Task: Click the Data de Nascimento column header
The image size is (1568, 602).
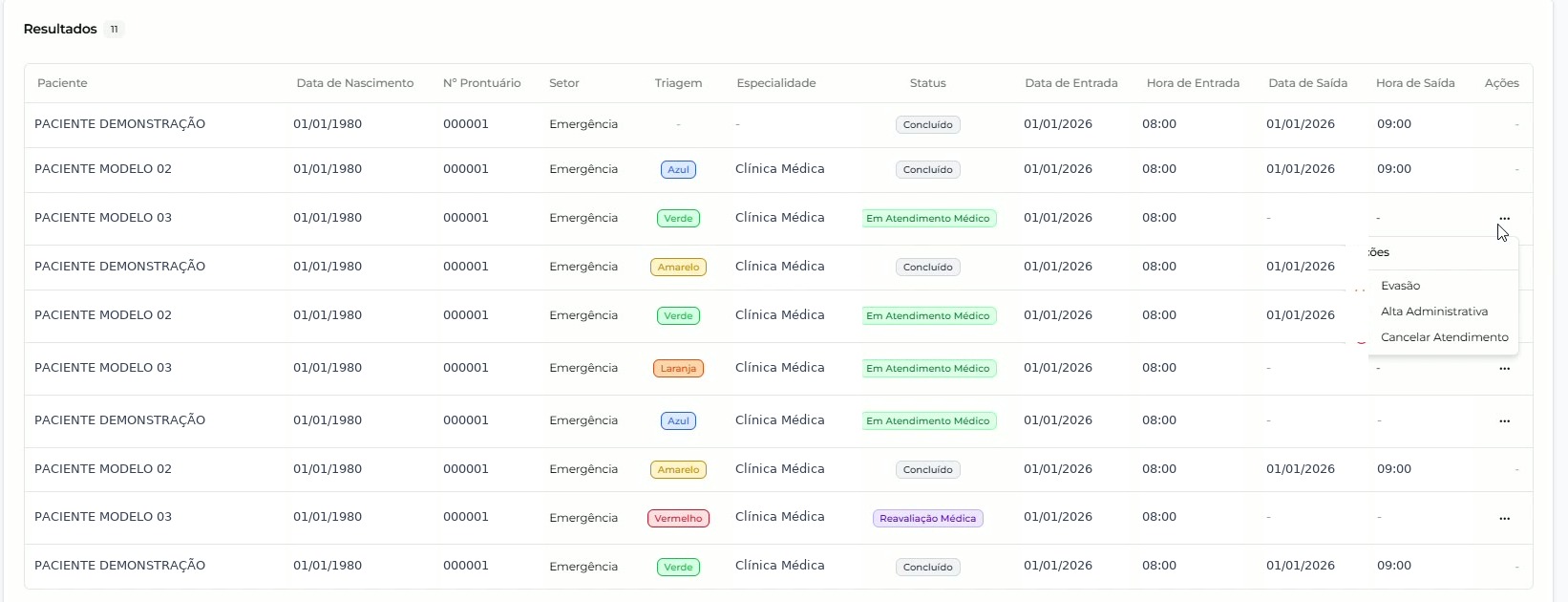Action: (x=355, y=83)
